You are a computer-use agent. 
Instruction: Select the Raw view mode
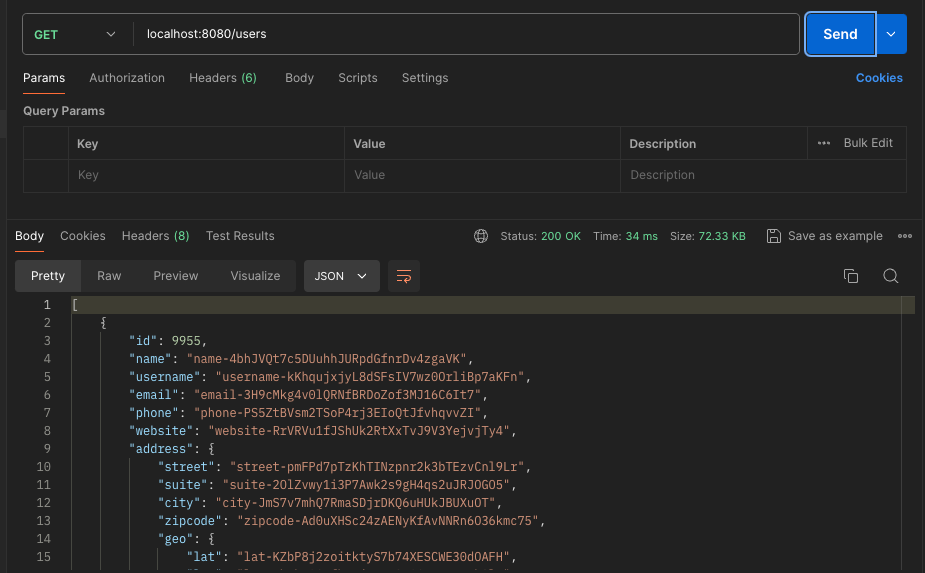(109, 276)
